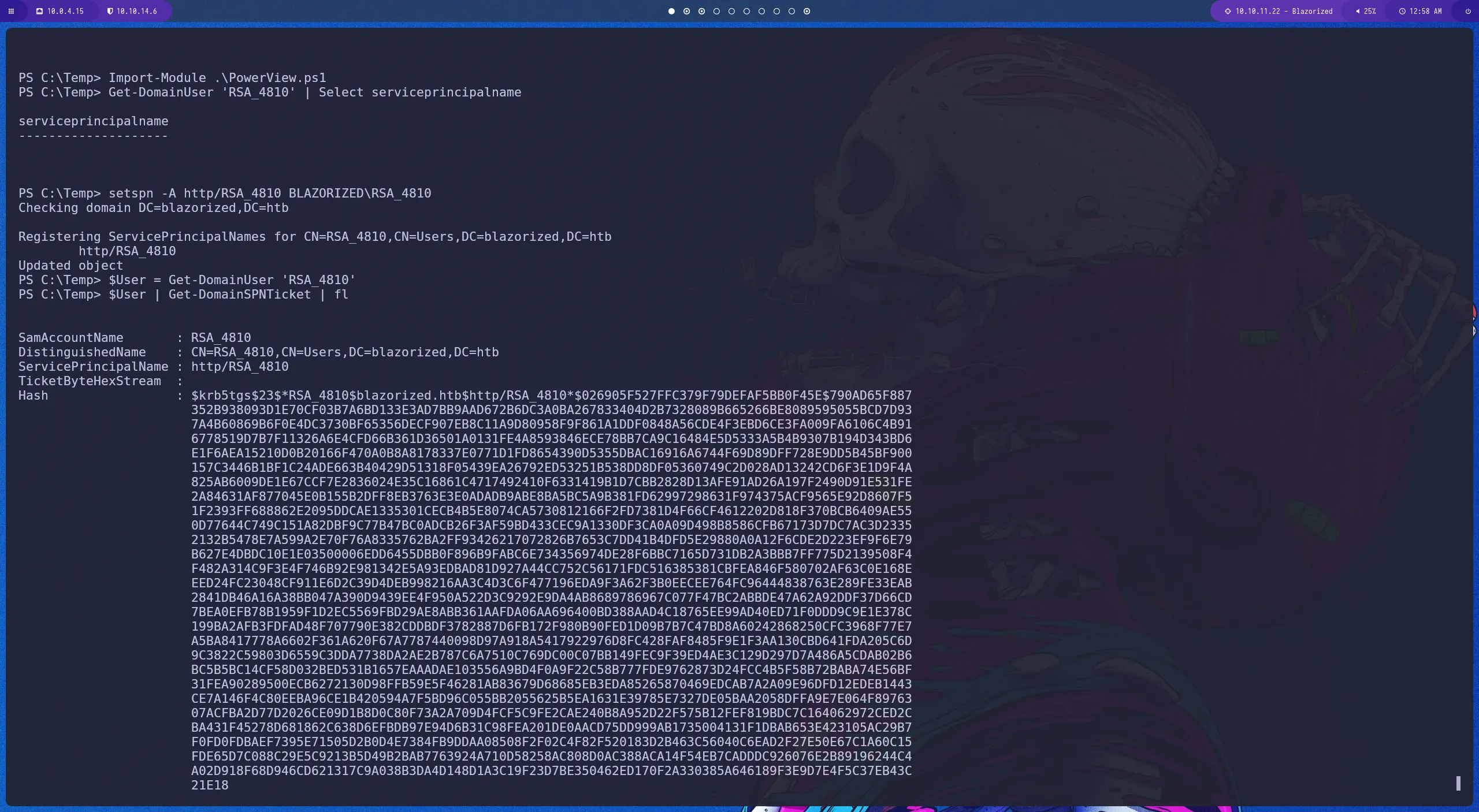The height and width of the screenshot is (812, 1479).
Task: Select the fifth workspace indicator
Action: (731, 11)
